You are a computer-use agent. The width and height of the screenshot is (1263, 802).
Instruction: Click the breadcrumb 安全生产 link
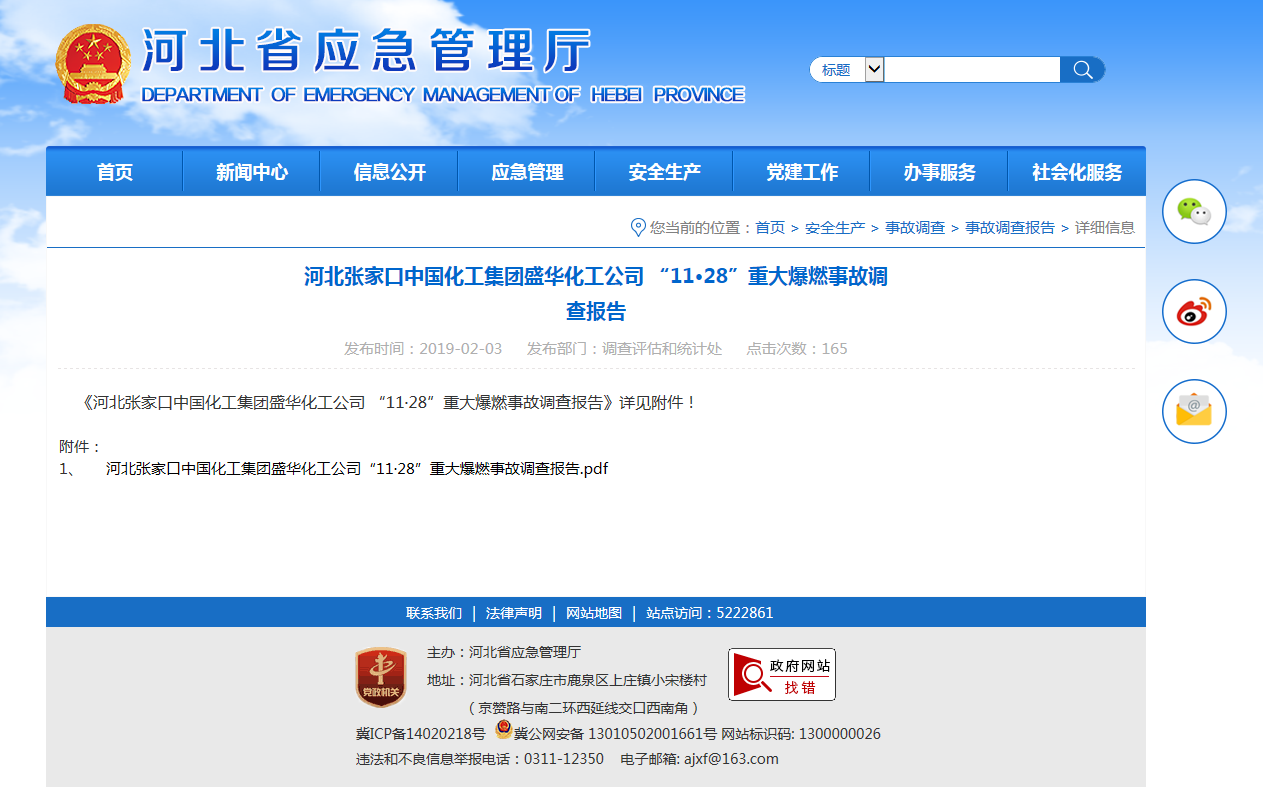point(835,228)
